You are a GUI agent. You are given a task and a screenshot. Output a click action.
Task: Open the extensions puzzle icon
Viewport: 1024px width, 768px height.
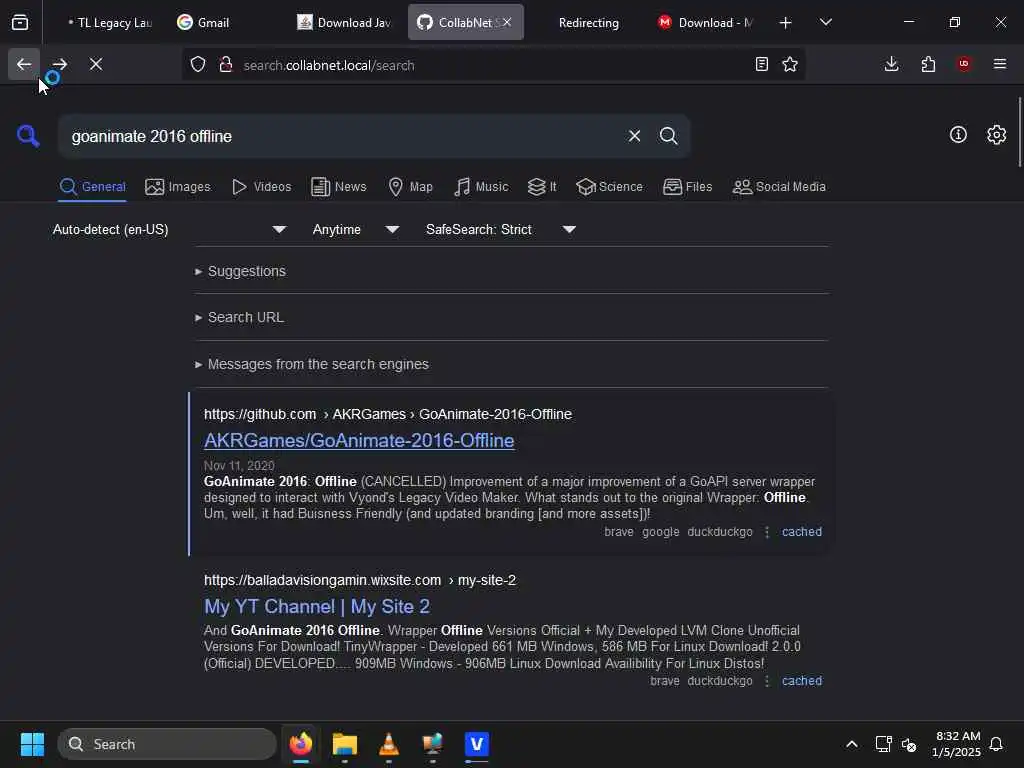tap(928, 64)
